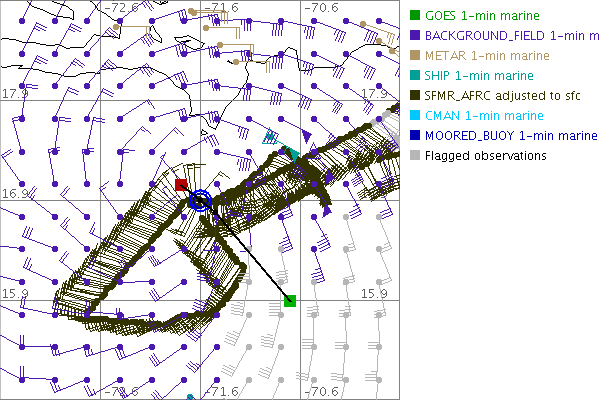The image size is (600, 400).
Task: Select the blue MOORED_BUOY legend square
Action: coord(415,135)
